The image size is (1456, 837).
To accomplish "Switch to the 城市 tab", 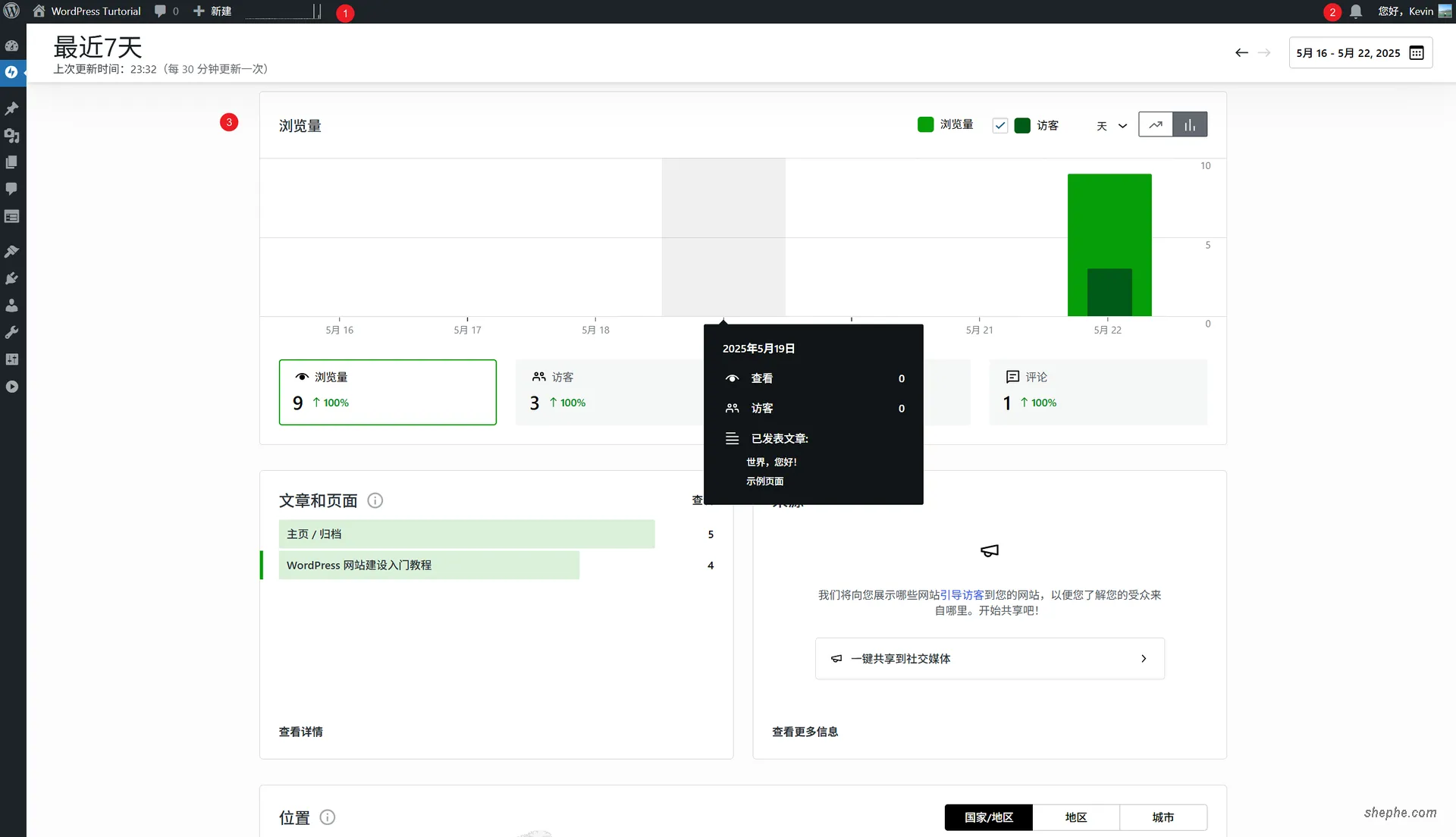I will click(x=1163, y=817).
